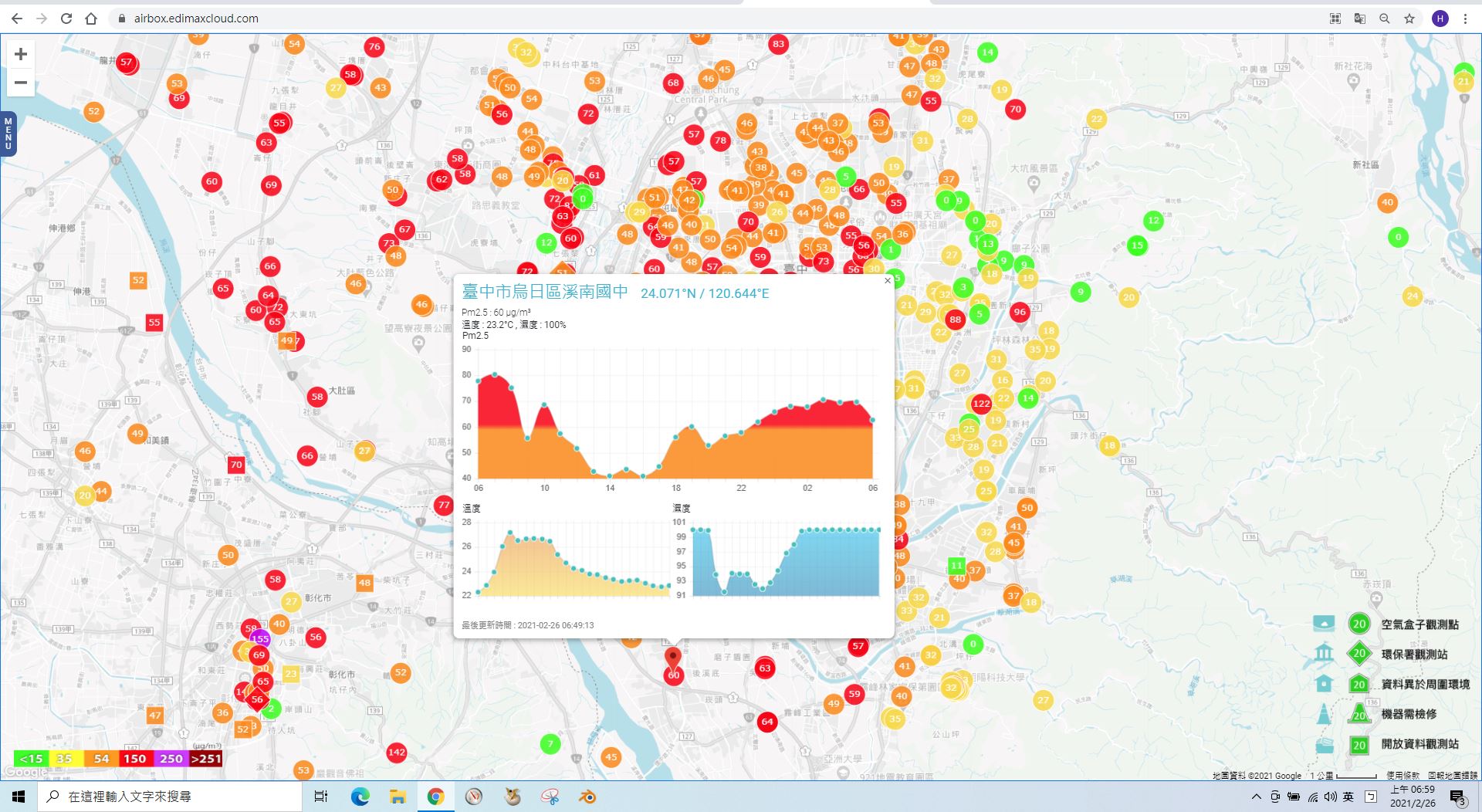The image size is (1482, 812).
Task: Select the dark red >251 color scale swatch
Action: [x=206, y=758]
